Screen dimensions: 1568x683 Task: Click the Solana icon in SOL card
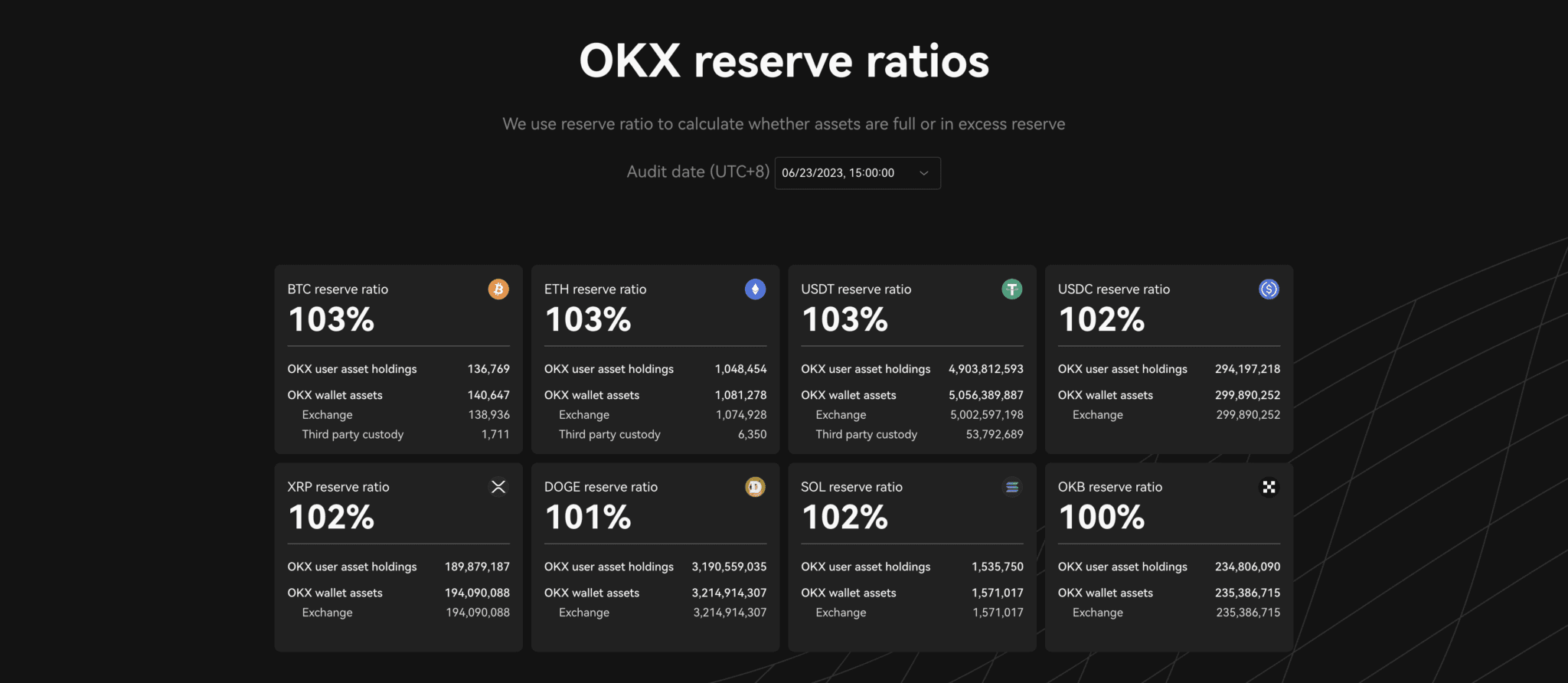pos(1012,487)
